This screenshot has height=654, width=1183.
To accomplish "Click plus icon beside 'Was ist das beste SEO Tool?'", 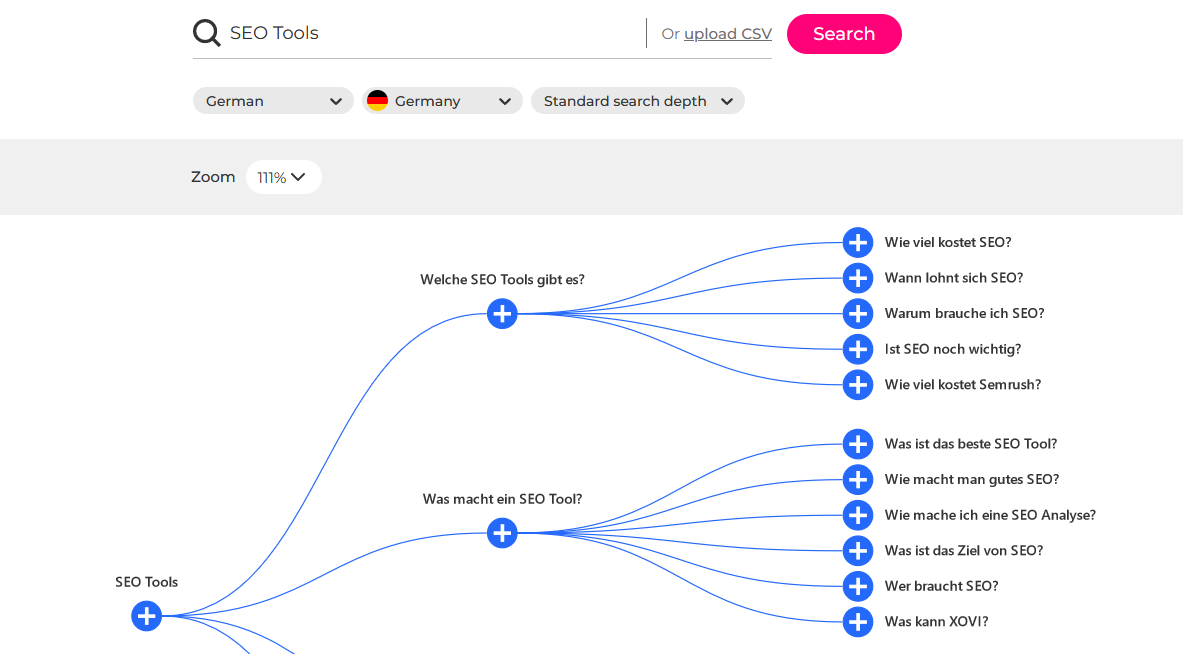I will (x=858, y=444).
